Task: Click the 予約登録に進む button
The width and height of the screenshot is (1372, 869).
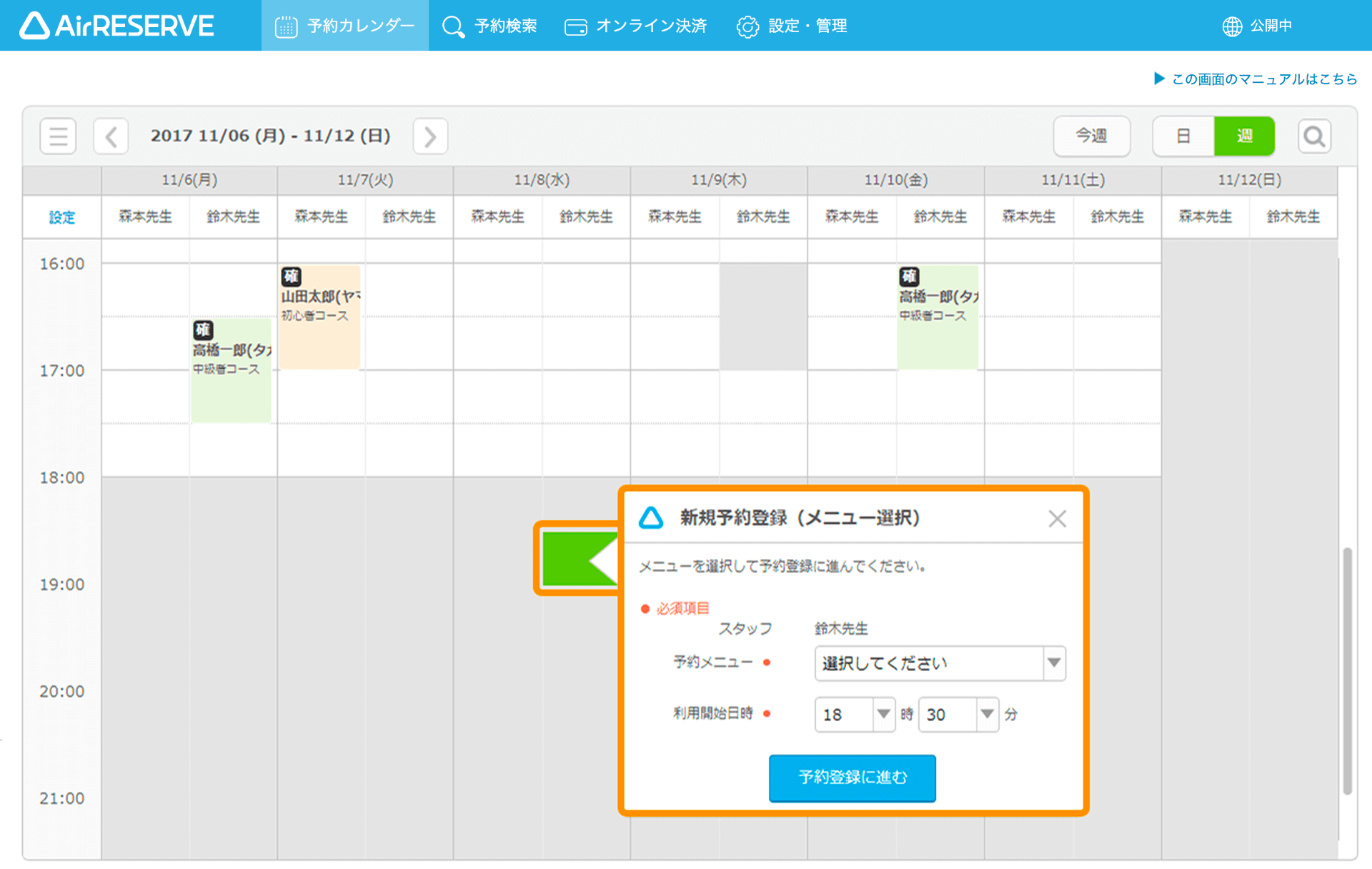Action: 852,778
